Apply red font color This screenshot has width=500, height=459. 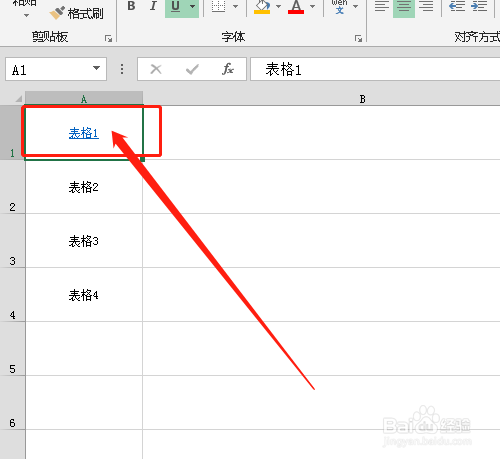point(296,7)
